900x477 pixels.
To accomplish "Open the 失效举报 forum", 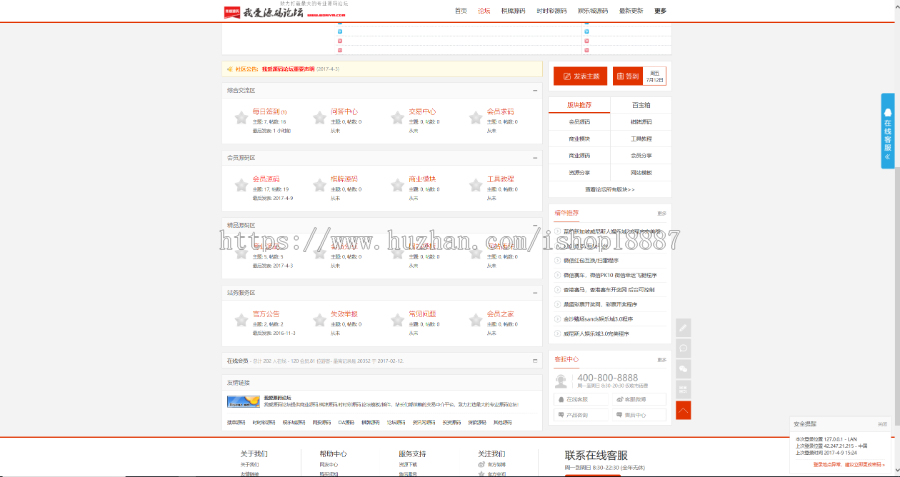I will (344, 314).
